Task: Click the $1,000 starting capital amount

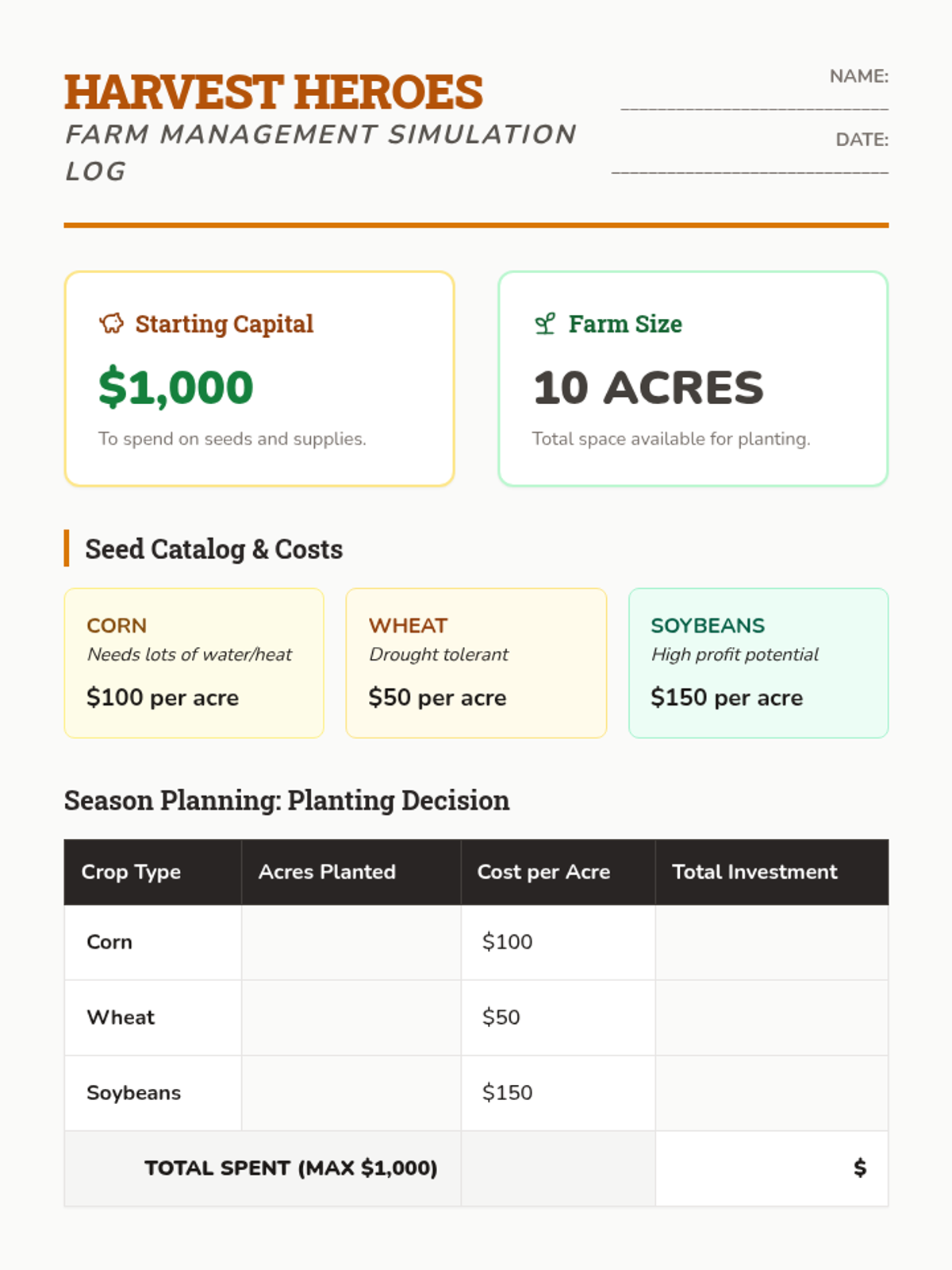Action: [176, 387]
